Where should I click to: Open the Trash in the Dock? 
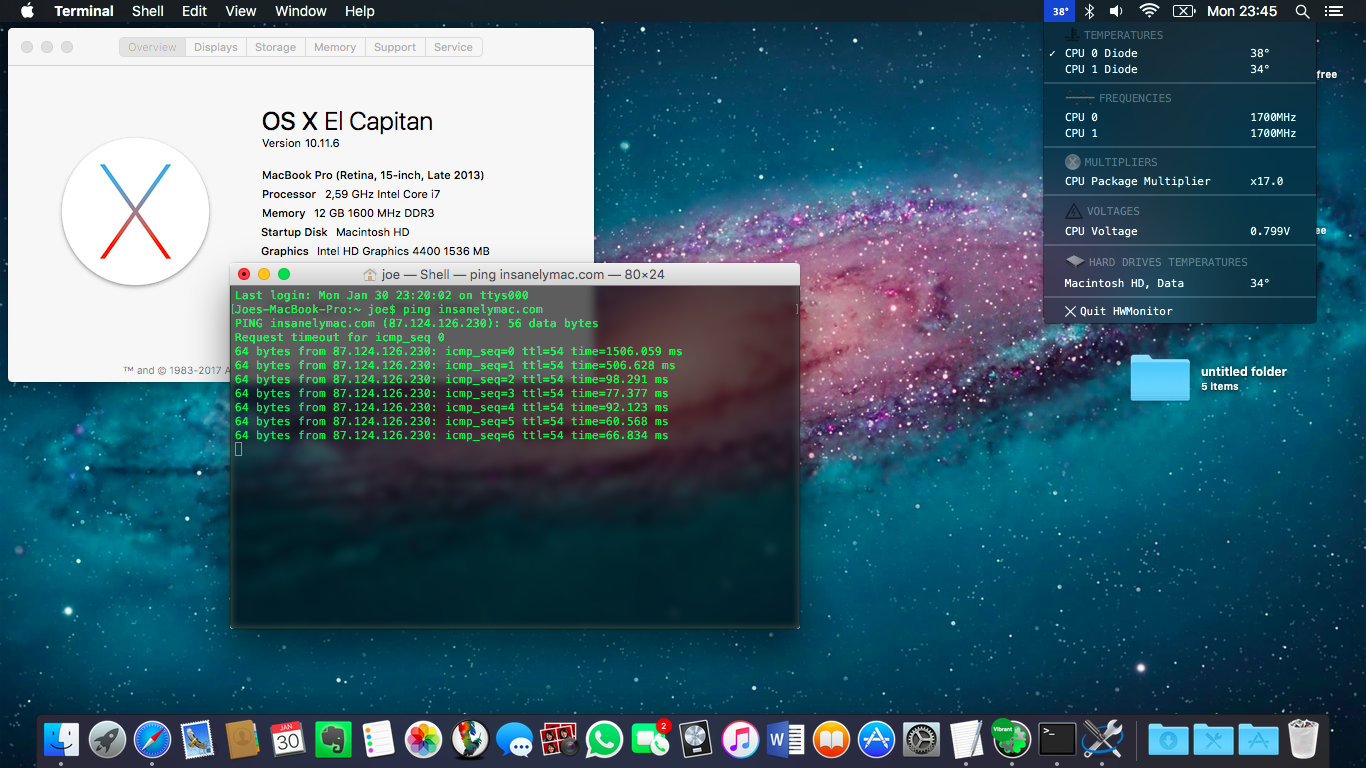pos(1304,740)
